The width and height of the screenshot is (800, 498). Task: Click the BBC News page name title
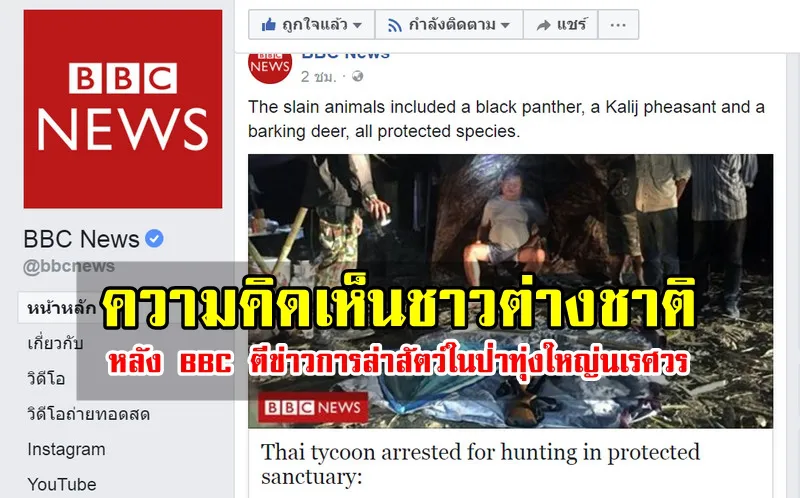pyautogui.click(x=81, y=239)
